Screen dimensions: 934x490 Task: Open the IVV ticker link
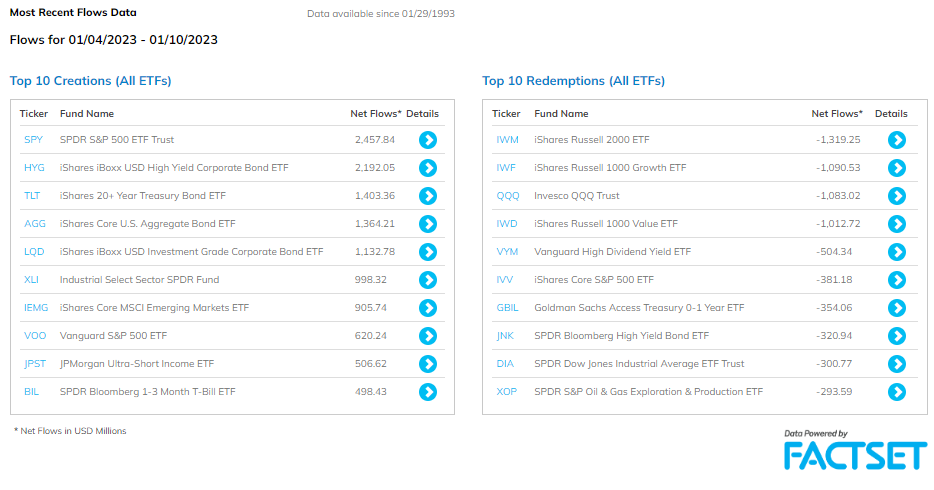(505, 280)
